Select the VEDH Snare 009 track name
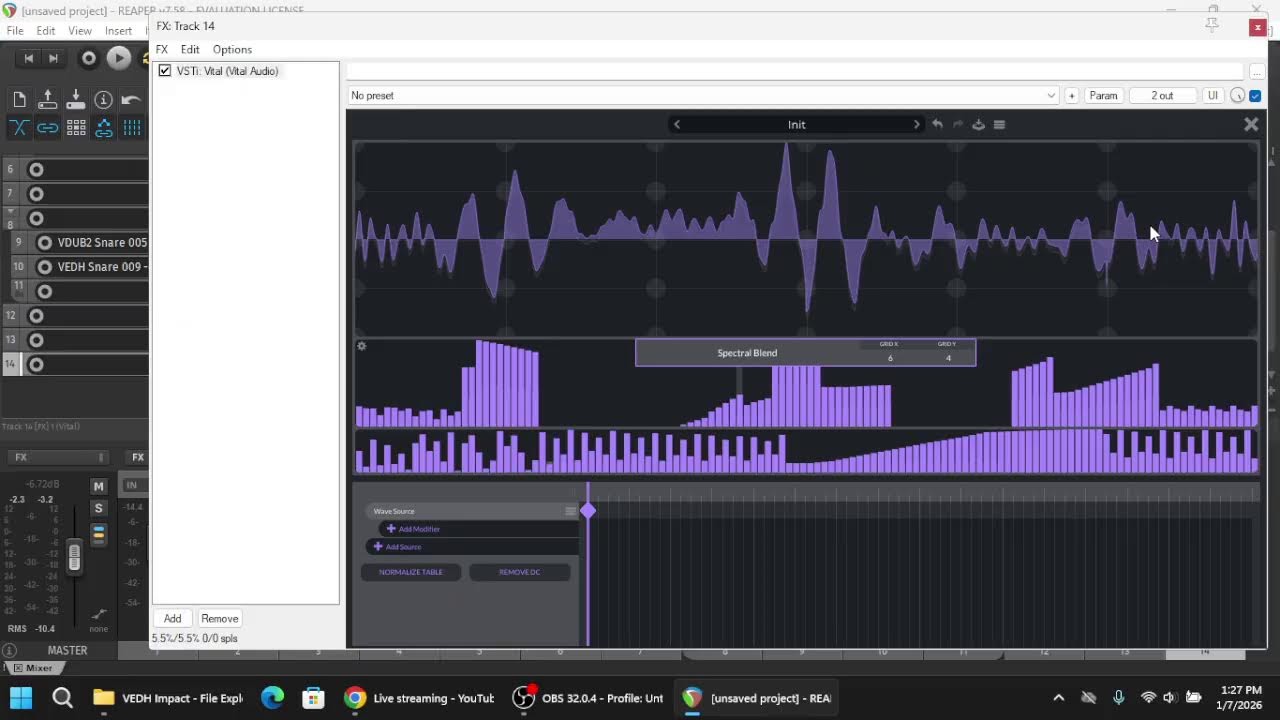Image resolution: width=1280 pixels, height=720 pixels. 100,267
